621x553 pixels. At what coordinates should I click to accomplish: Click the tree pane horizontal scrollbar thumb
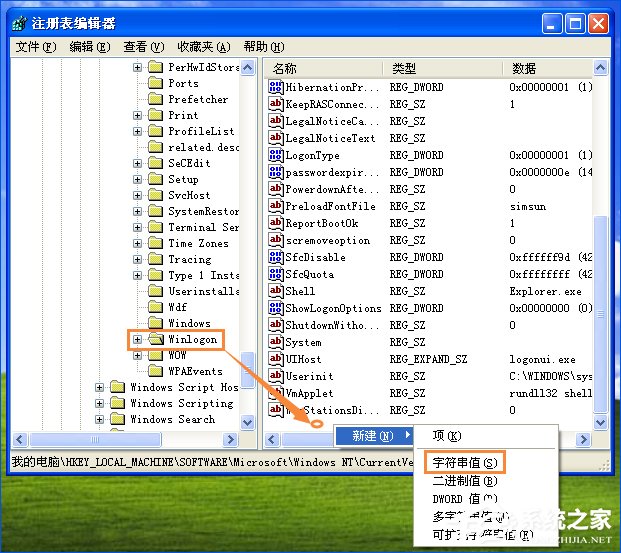click(x=95, y=439)
